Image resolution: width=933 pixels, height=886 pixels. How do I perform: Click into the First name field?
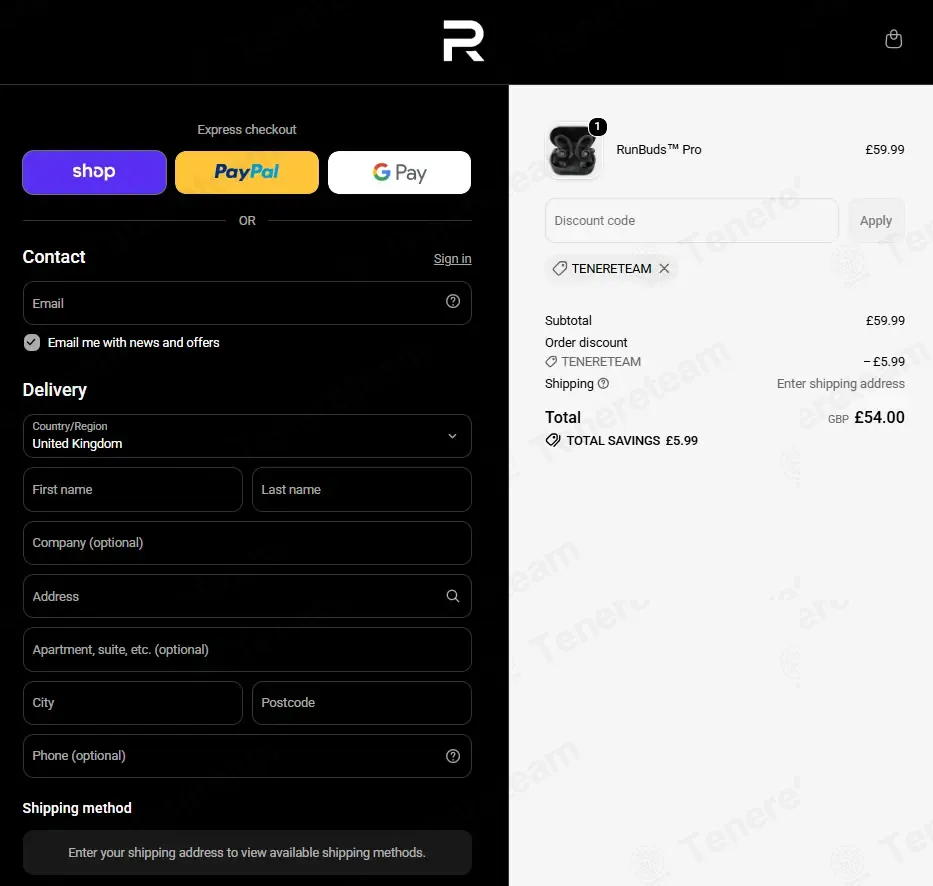pyautogui.click(x=133, y=490)
